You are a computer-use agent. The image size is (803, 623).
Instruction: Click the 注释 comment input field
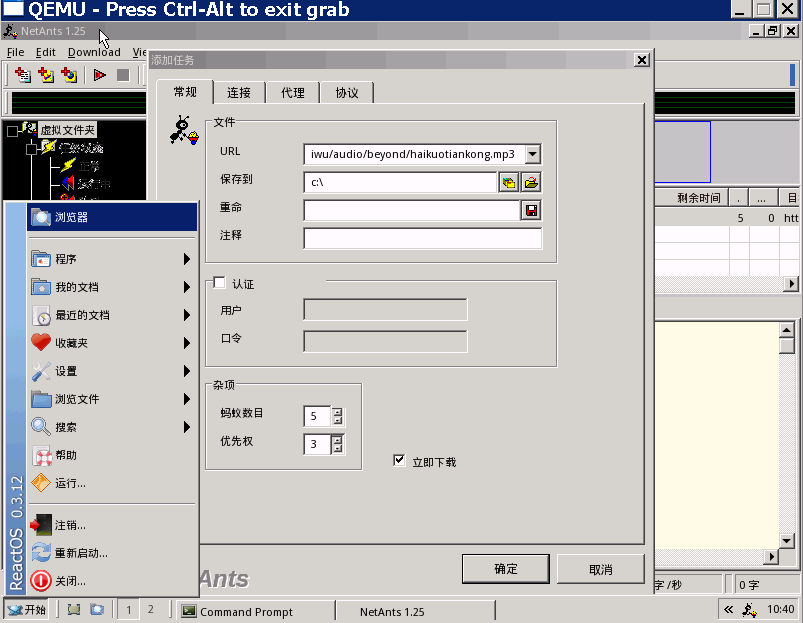coord(422,239)
